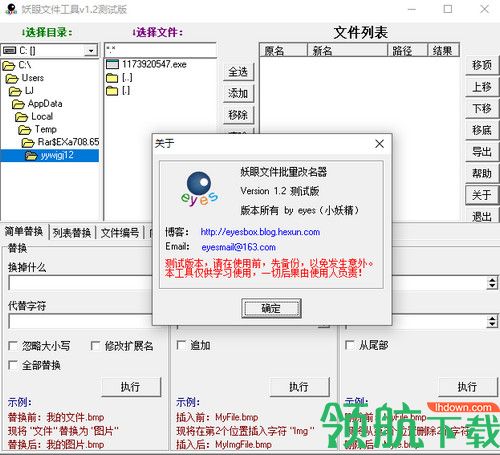Switch to the 简单替换 tab
Image resolution: width=500 pixels, height=455 pixels.
(x=24, y=231)
